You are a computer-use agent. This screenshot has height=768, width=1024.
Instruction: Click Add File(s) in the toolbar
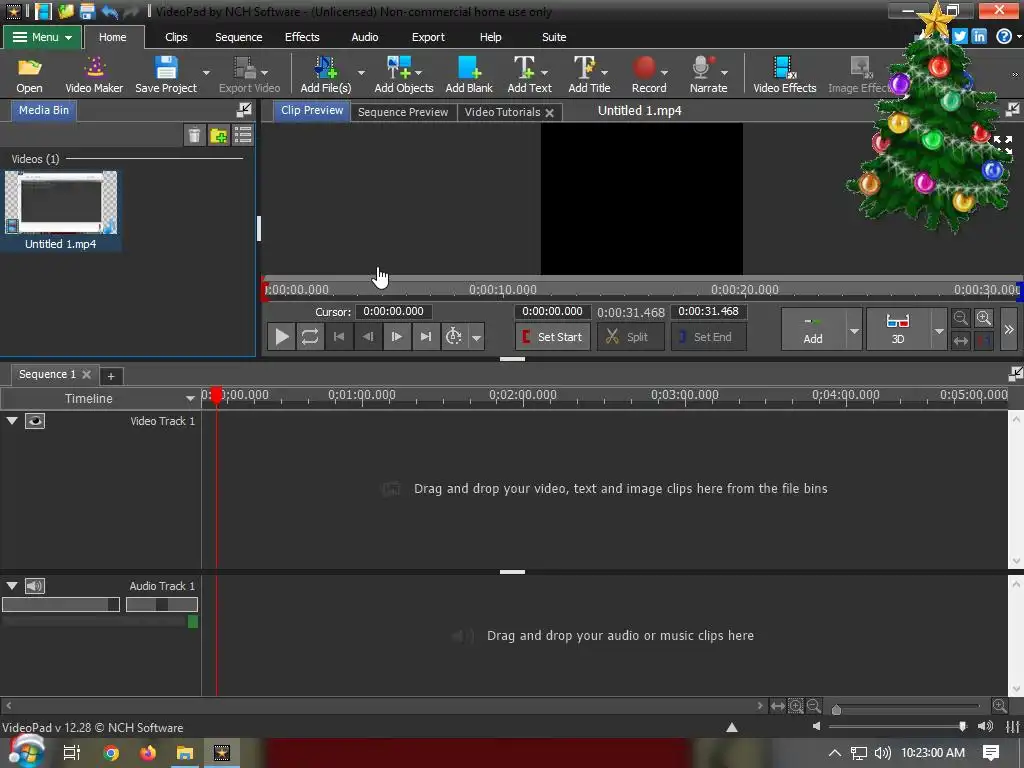pos(325,74)
